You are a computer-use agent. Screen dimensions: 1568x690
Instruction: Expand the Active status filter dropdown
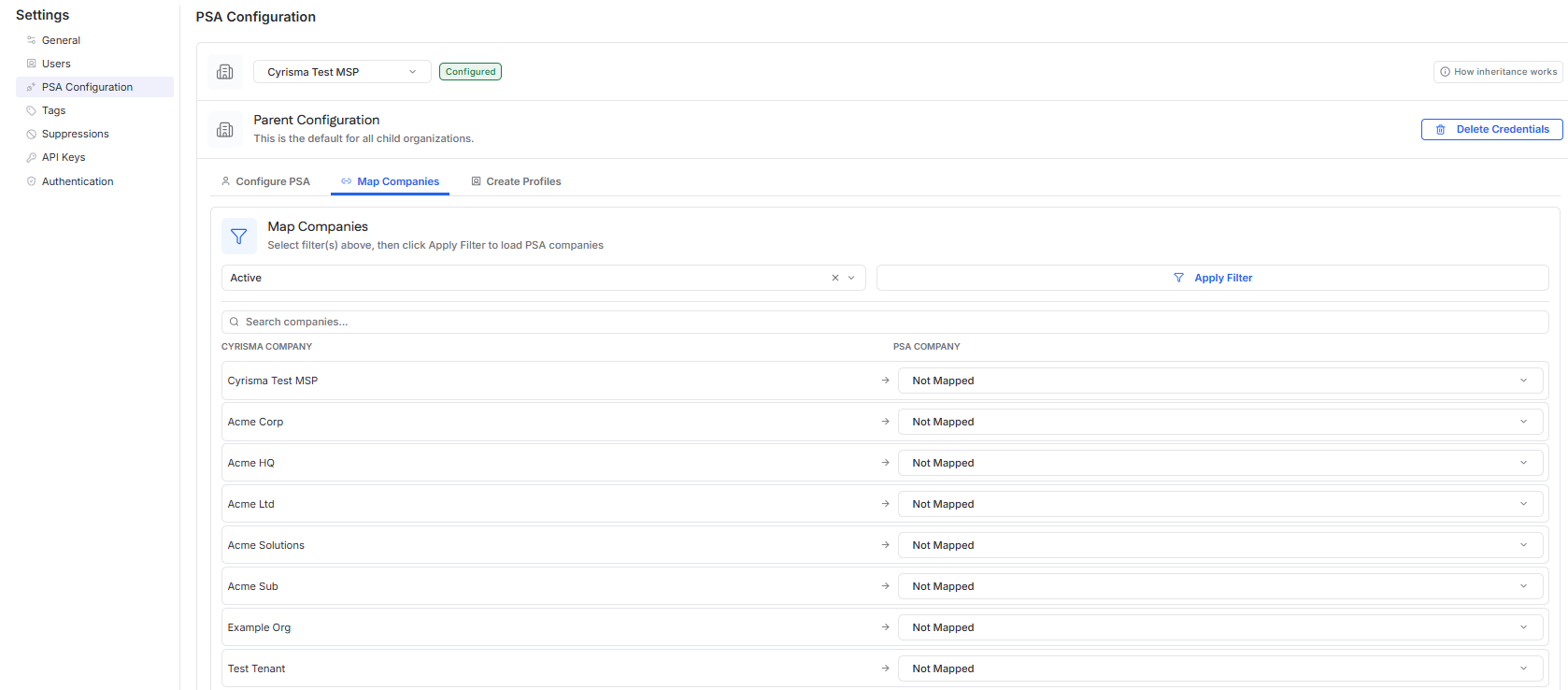(851, 278)
